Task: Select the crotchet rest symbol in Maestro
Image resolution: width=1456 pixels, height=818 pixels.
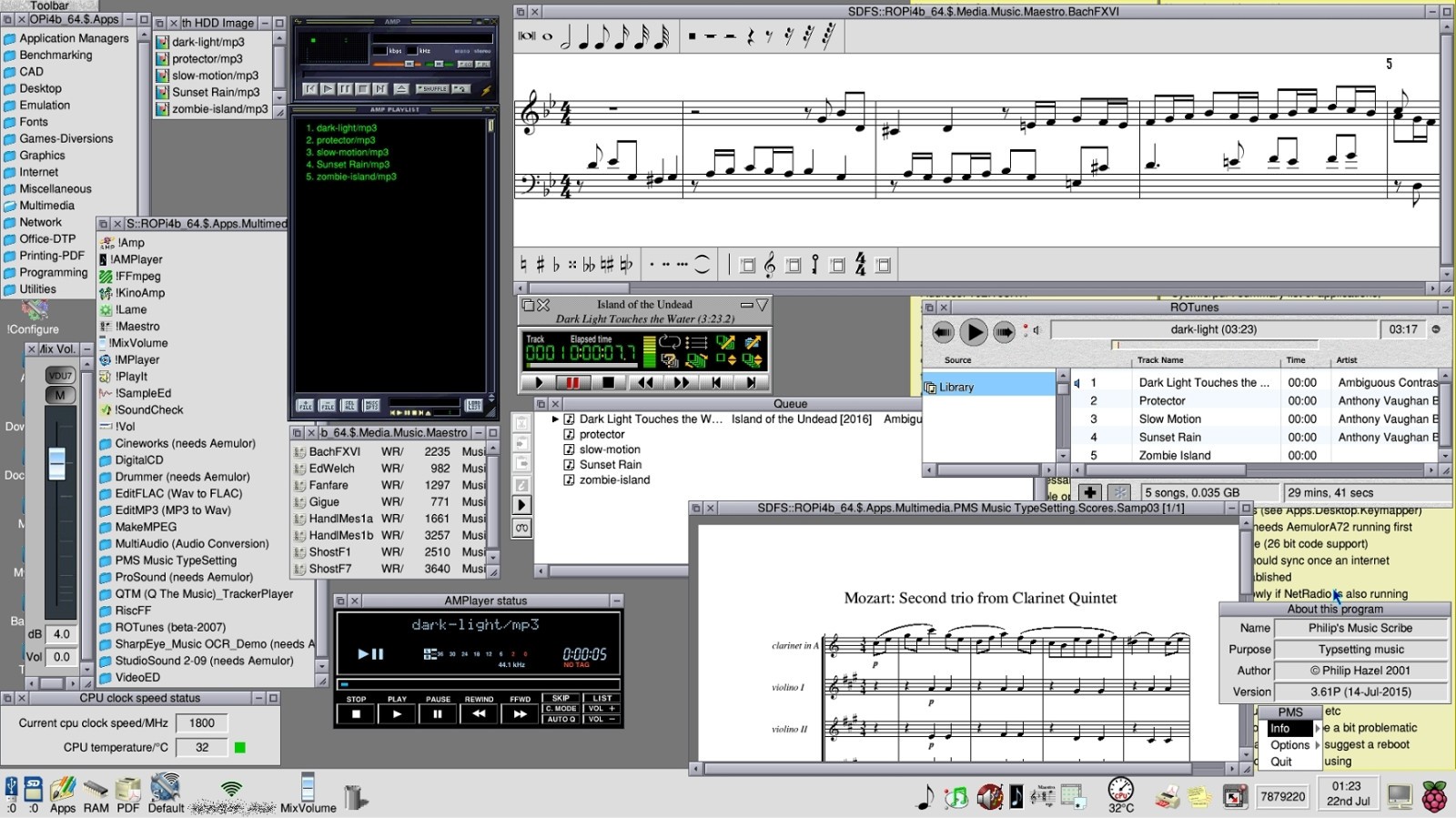Action: tap(750, 36)
